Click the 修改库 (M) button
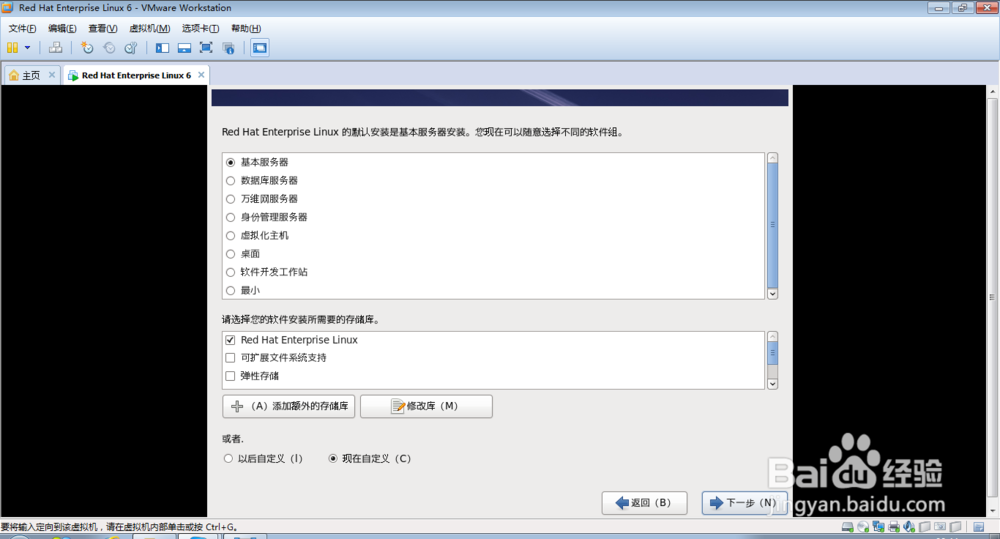The width and height of the screenshot is (1000, 539). [x=426, y=406]
